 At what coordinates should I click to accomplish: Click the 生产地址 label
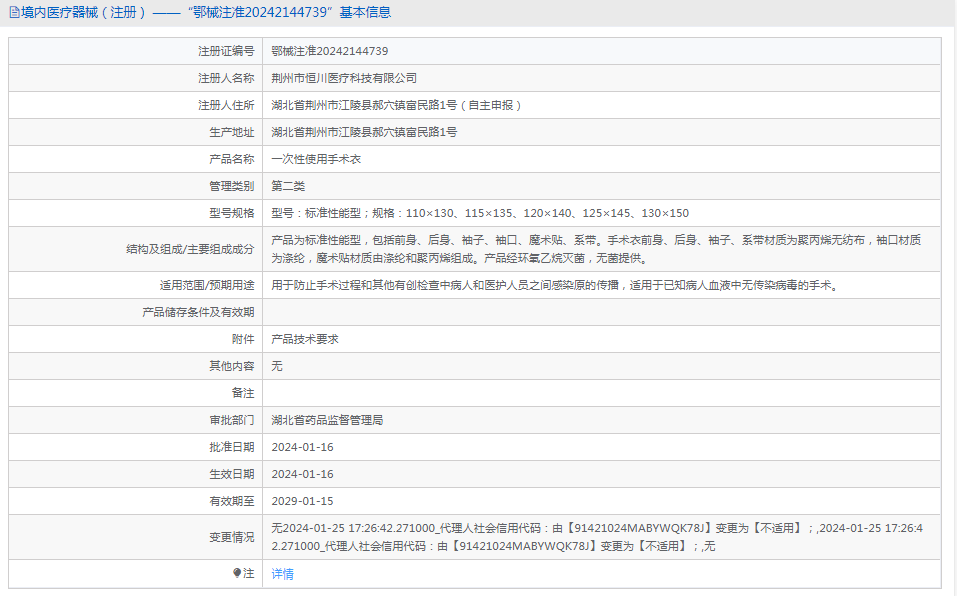click(x=231, y=132)
